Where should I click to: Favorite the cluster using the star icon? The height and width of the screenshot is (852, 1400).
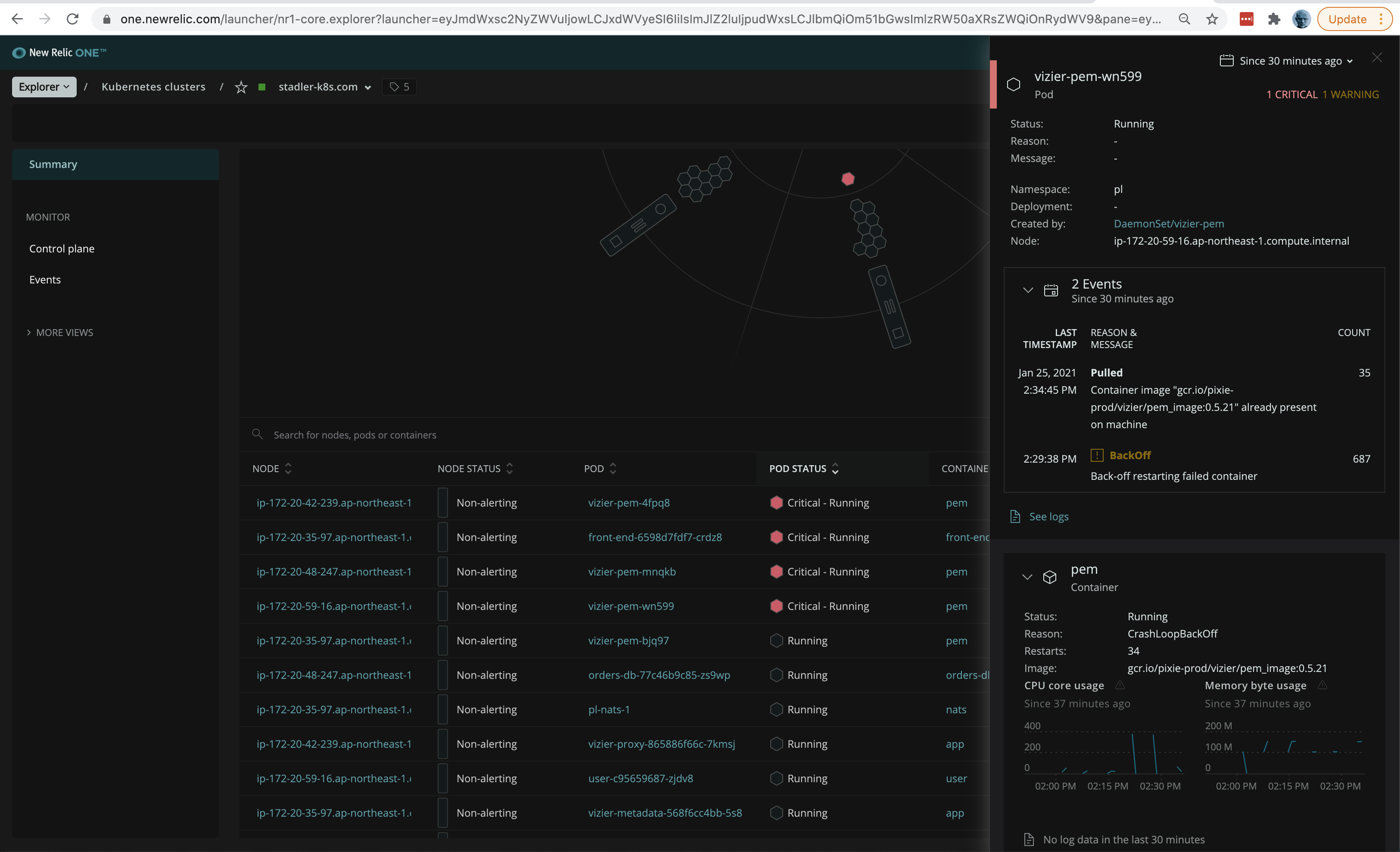(x=241, y=87)
